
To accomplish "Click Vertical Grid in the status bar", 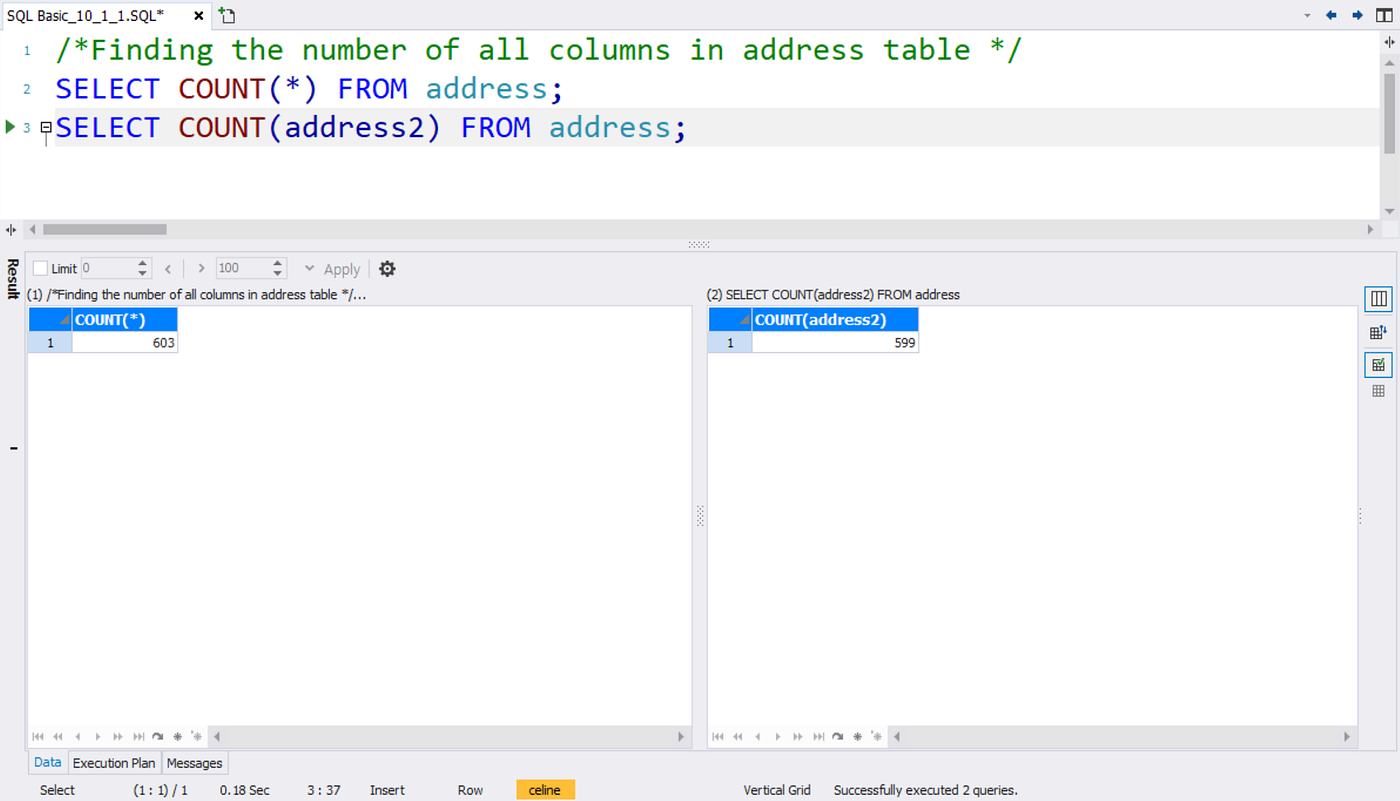I will (777, 790).
